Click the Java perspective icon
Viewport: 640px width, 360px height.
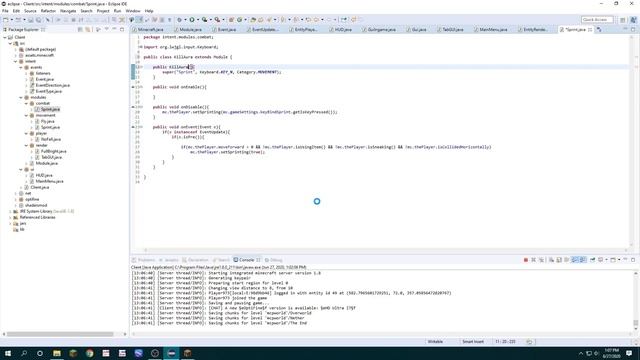[x=633, y=20]
